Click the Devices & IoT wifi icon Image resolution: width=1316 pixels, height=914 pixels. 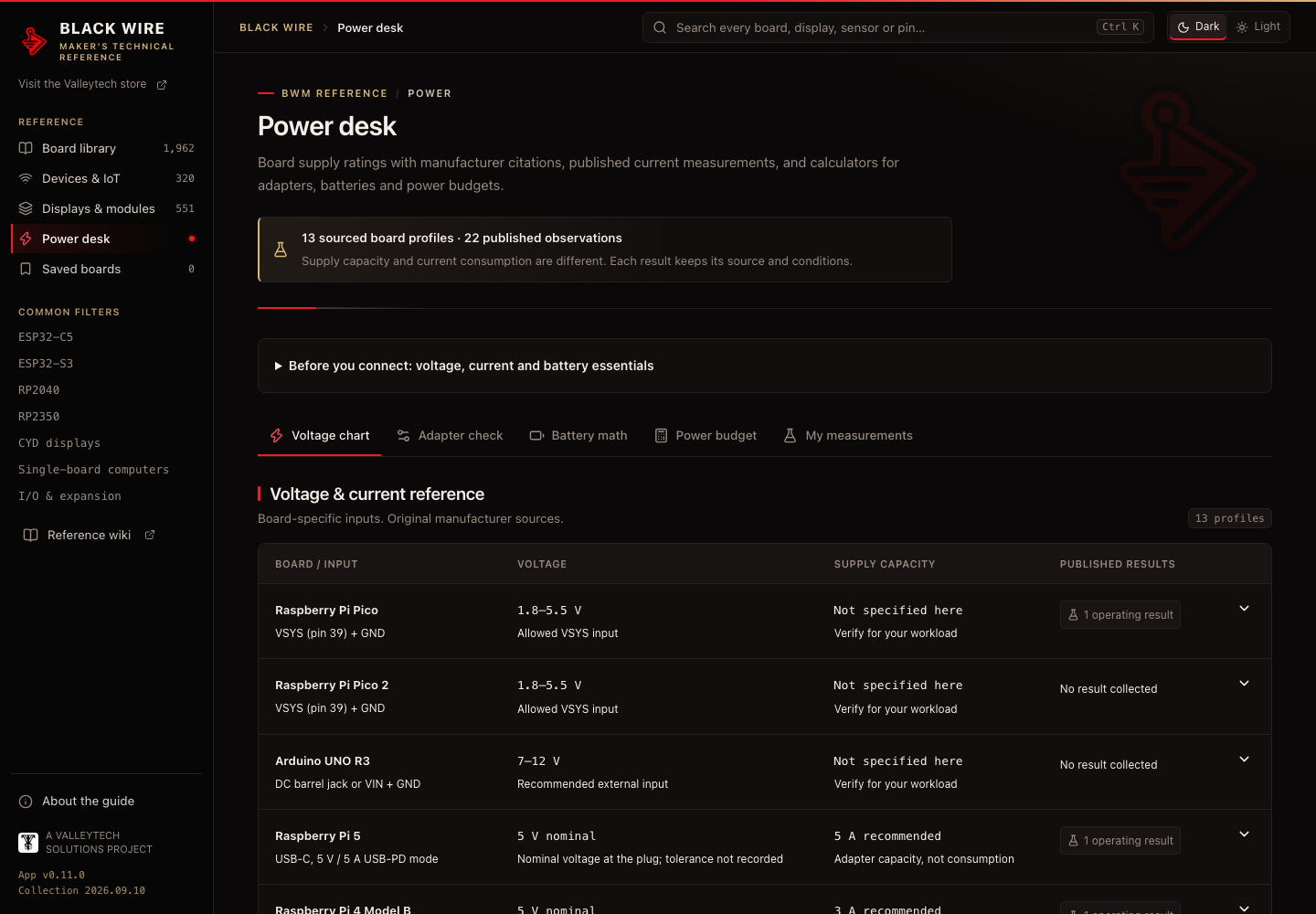coord(26,178)
